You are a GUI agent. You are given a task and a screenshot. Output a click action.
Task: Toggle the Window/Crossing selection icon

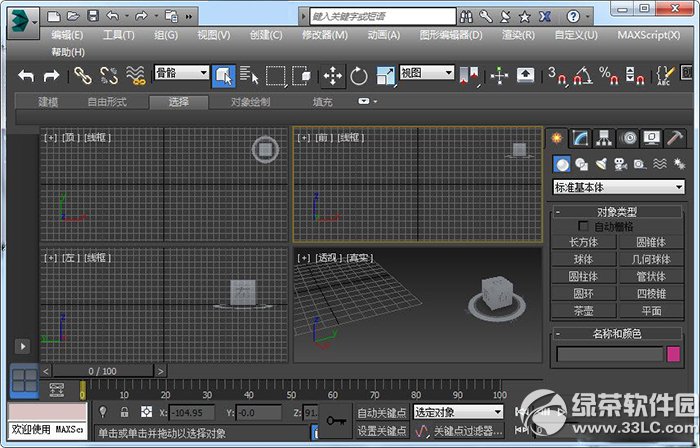(302, 75)
